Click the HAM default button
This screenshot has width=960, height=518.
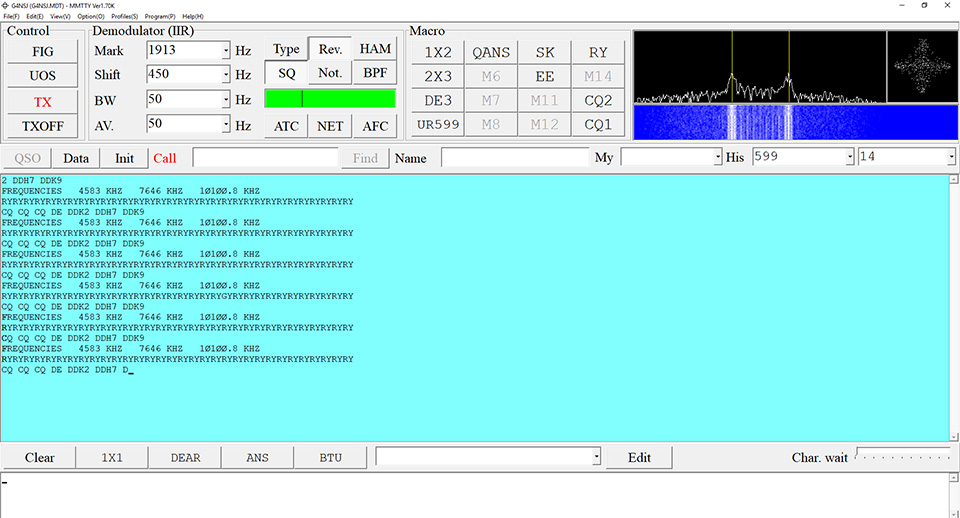pos(375,49)
